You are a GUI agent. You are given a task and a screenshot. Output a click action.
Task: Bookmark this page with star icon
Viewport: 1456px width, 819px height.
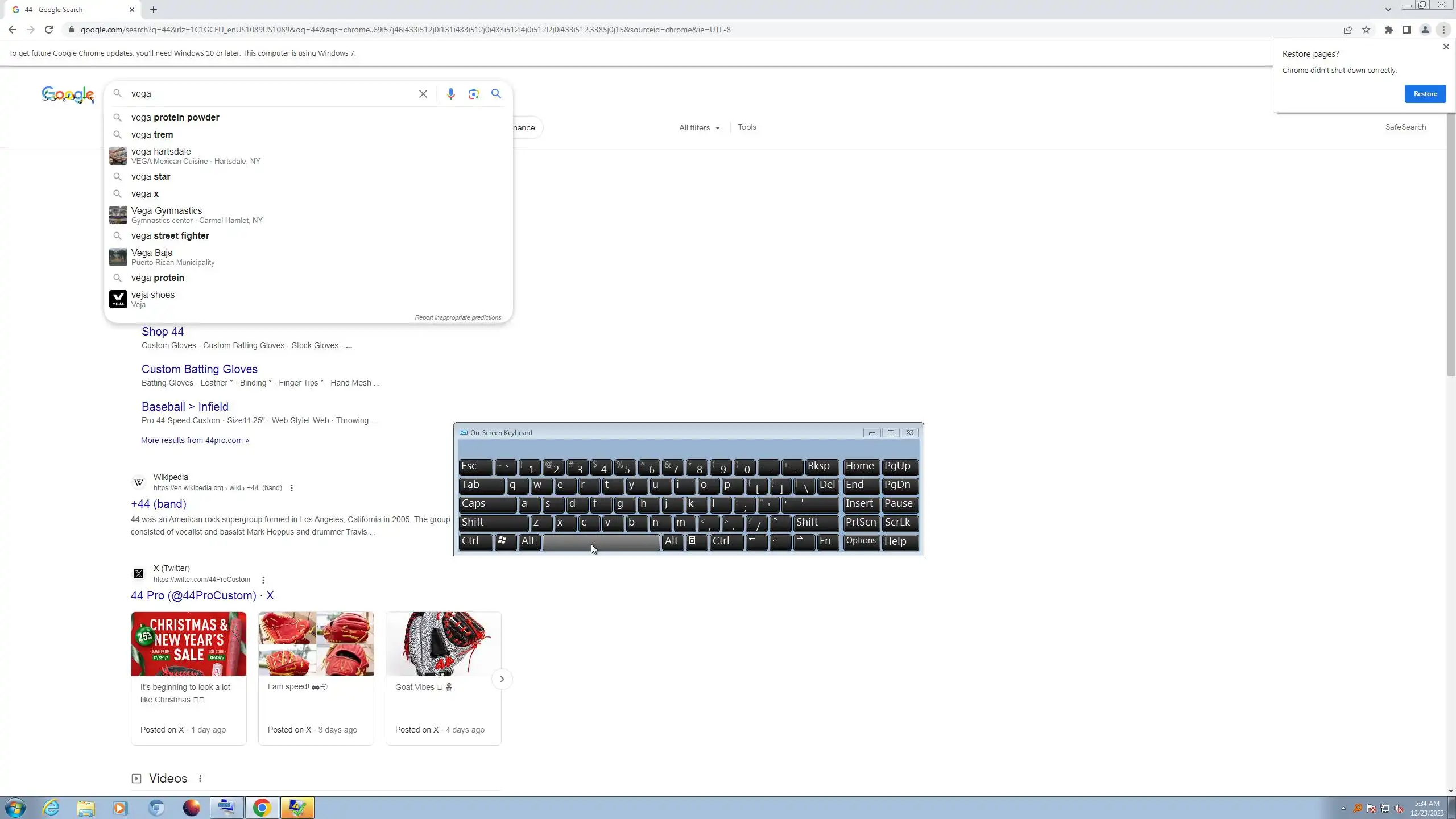(x=1366, y=30)
